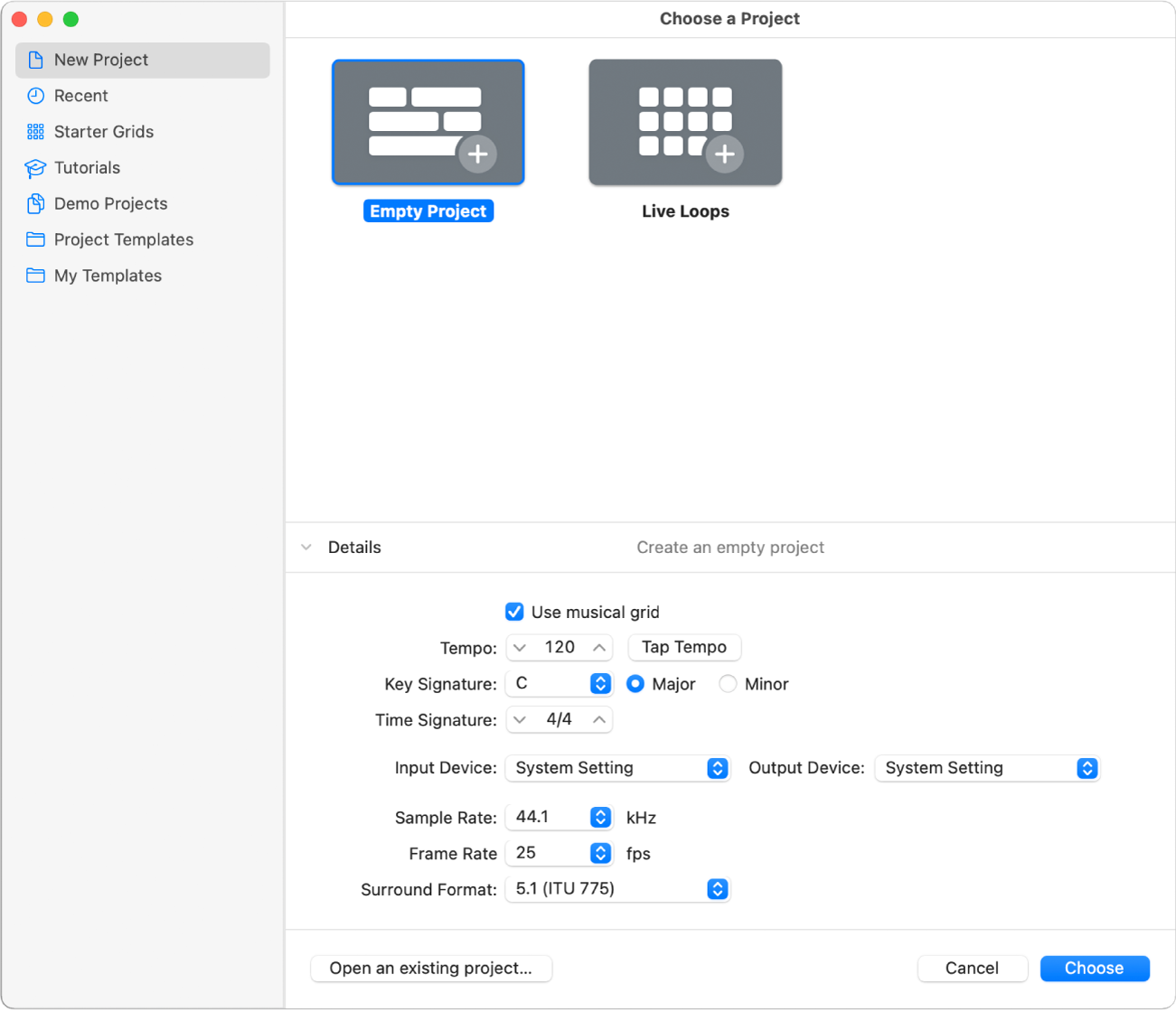Uncheck the Use musical grid checkbox
Screen dimensions: 1176x1012
[x=514, y=612]
